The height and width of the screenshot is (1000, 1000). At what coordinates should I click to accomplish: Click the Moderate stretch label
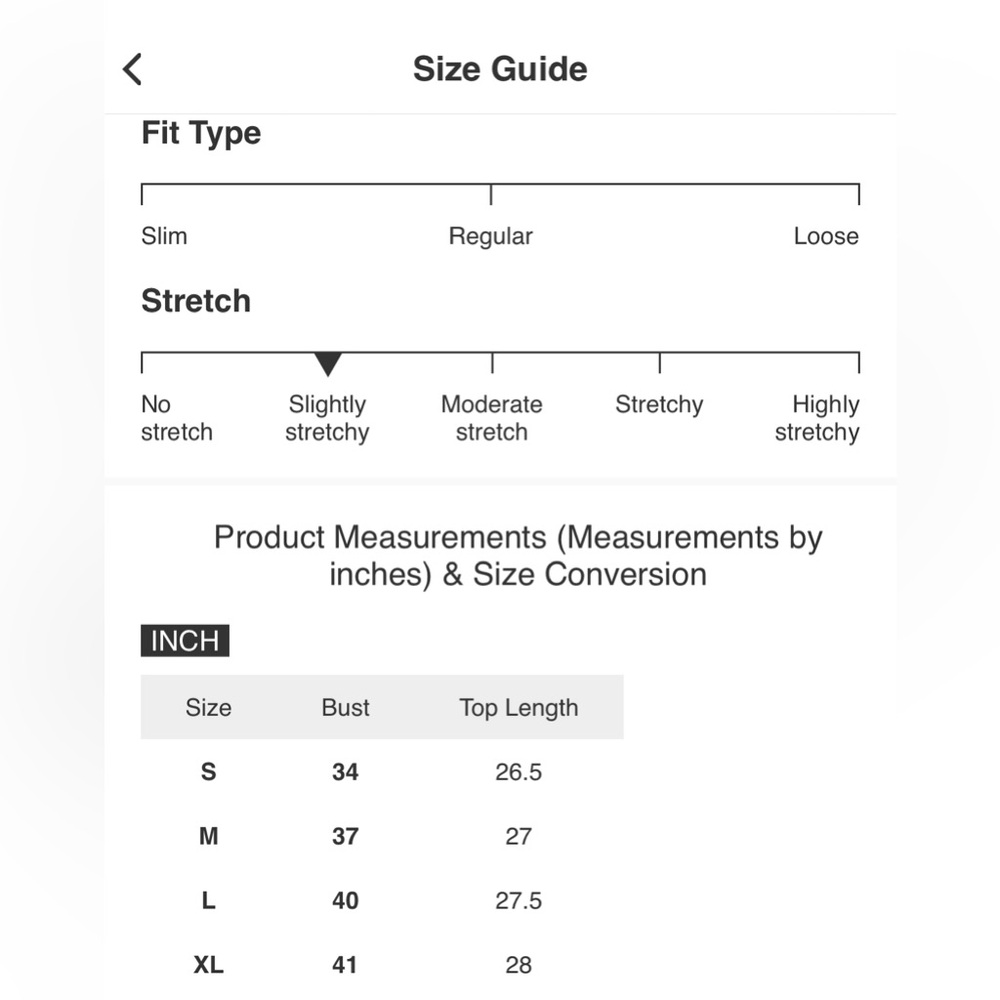pyautogui.click(x=492, y=418)
